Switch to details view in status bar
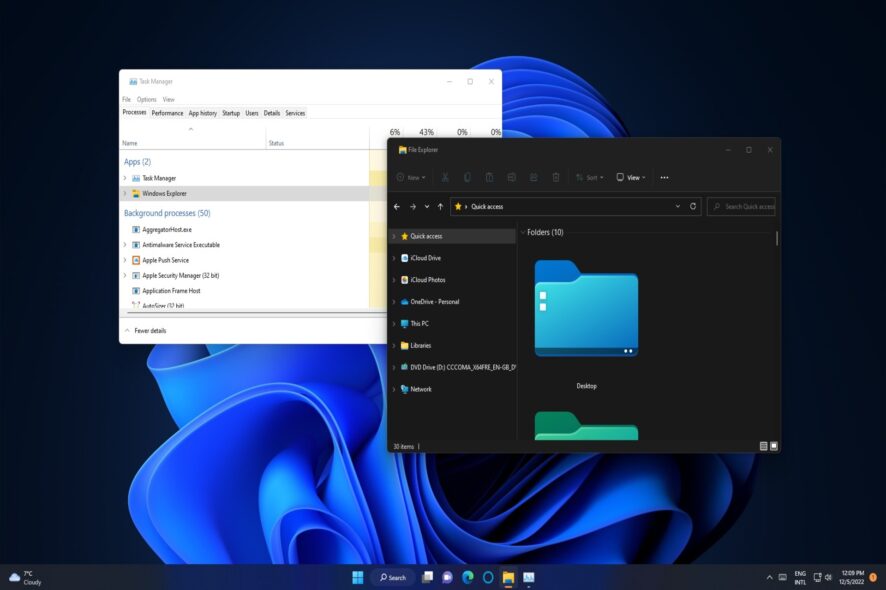Viewport: 886px width, 590px height. pyautogui.click(x=763, y=446)
